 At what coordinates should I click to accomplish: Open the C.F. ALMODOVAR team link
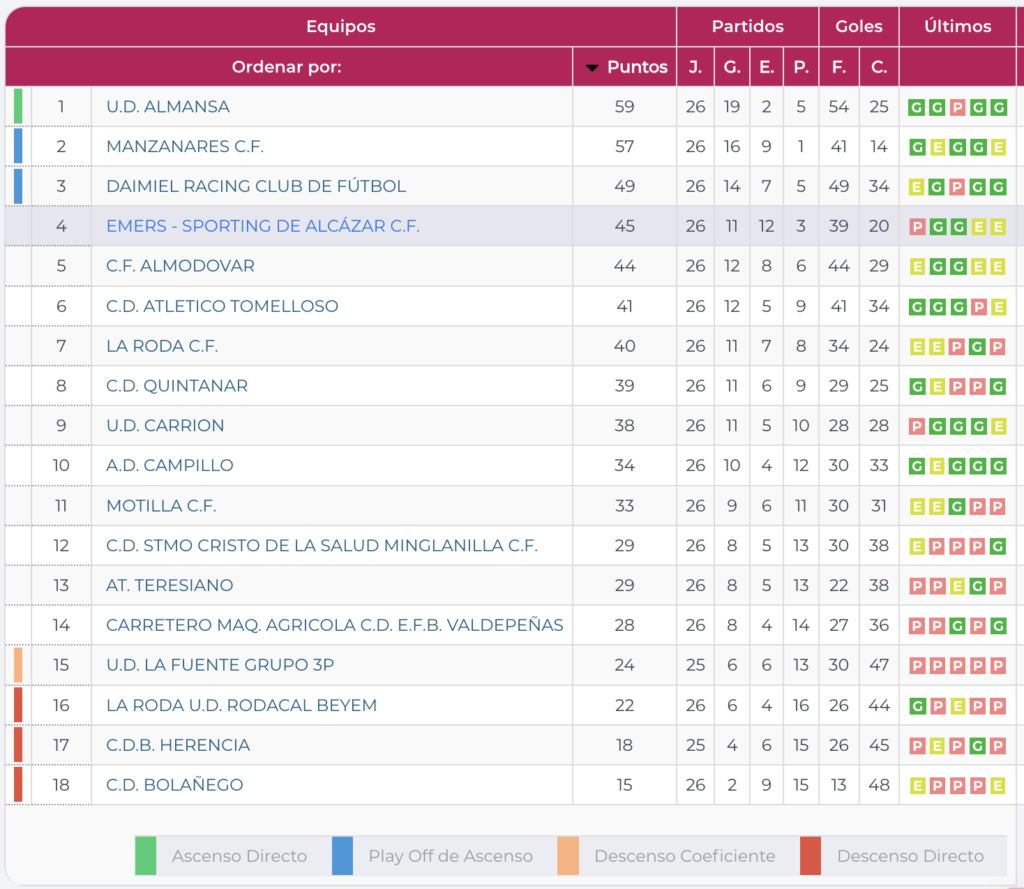point(180,266)
